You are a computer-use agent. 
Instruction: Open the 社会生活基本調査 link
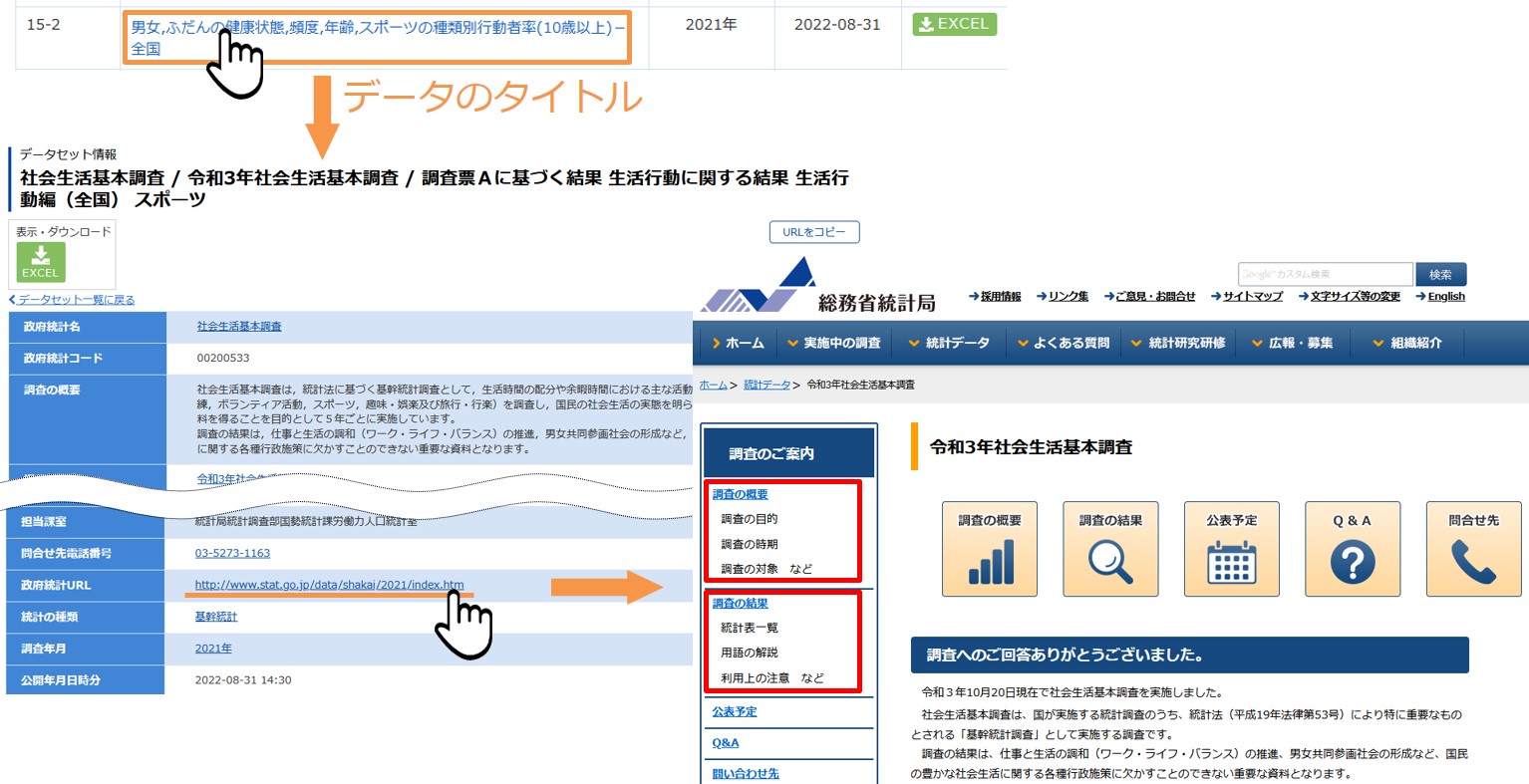[241, 329]
